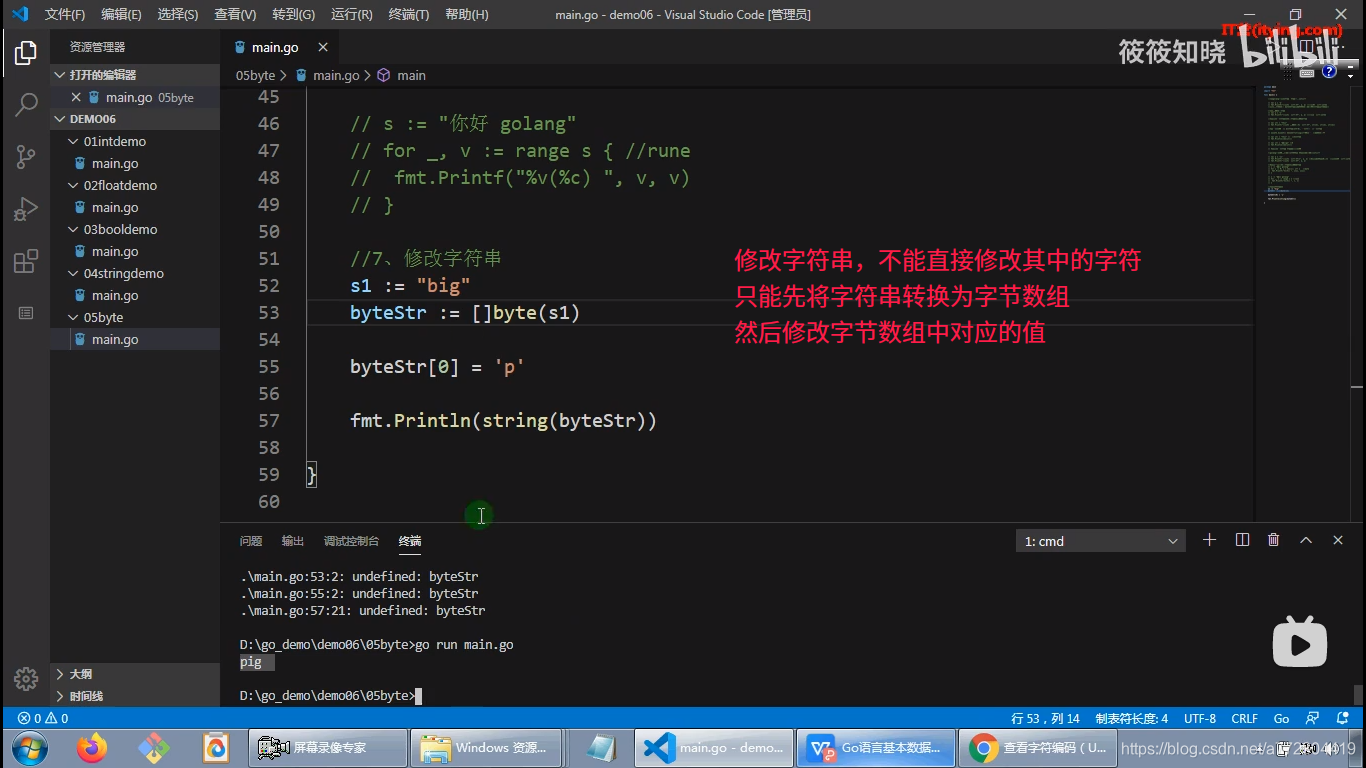Open the Source Control view
Image resolution: width=1366 pixels, height=768 pixels.
coord(26,156)
